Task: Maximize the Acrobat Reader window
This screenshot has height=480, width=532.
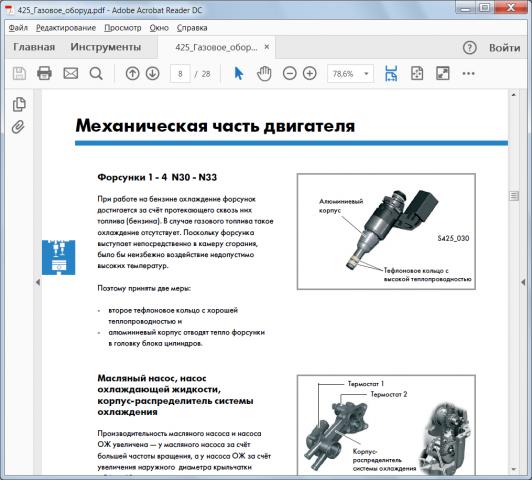Action: [484, 8]
